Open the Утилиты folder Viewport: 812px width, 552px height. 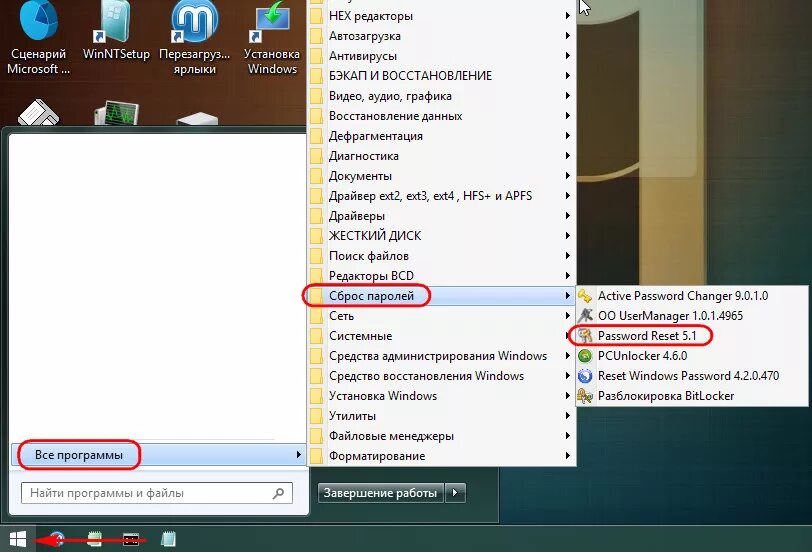442,416
